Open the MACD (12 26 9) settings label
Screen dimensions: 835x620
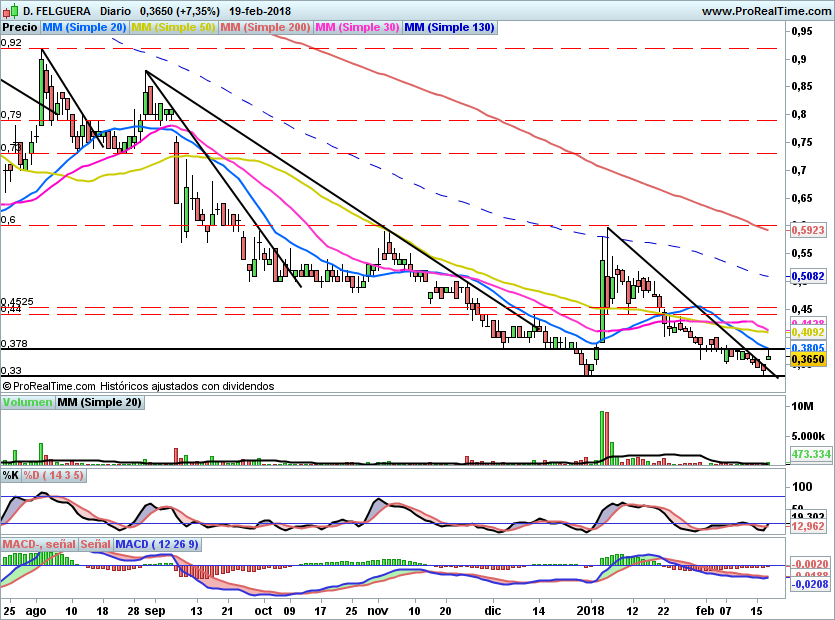tap(157, 544)
